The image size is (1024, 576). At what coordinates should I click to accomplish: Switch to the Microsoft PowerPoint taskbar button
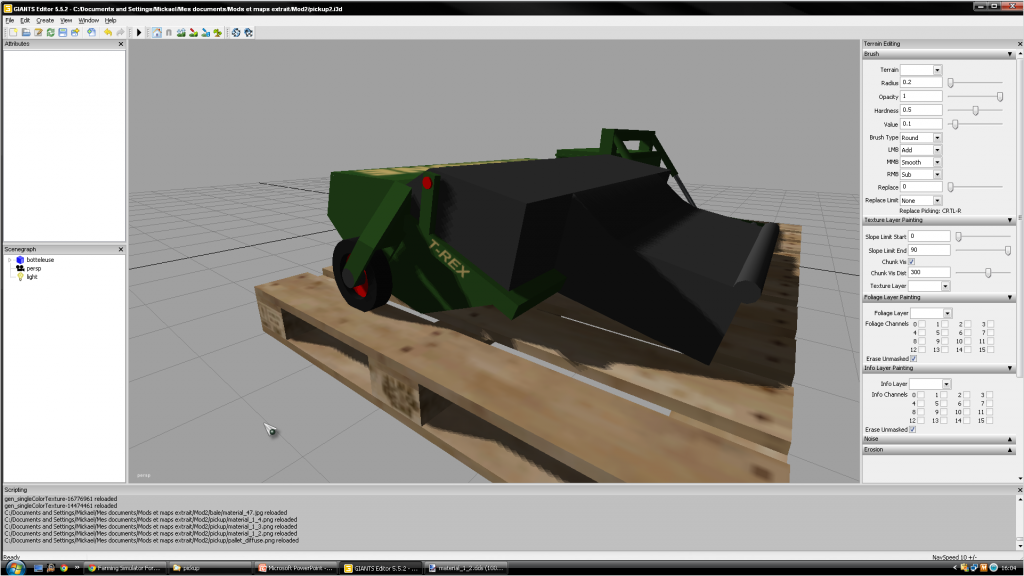click(296, 568)
